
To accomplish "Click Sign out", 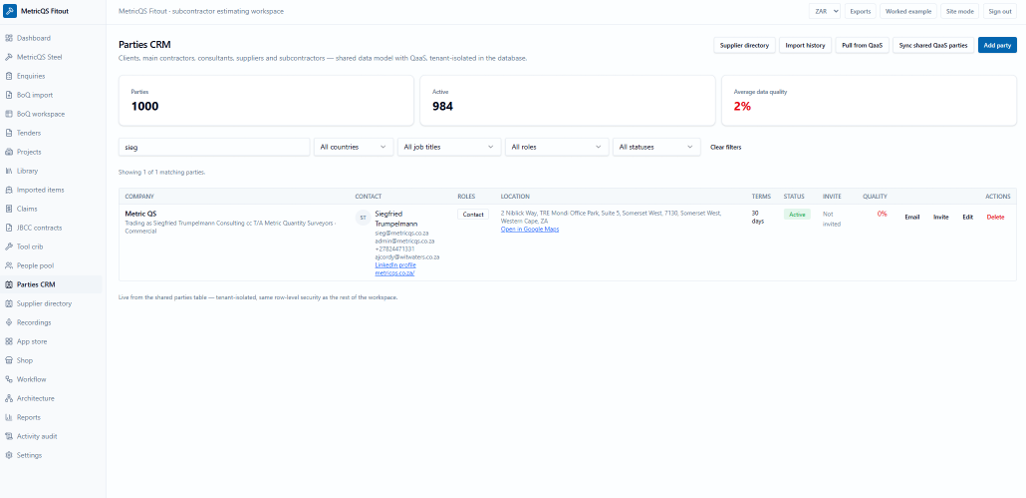I will pos(1000,11).
